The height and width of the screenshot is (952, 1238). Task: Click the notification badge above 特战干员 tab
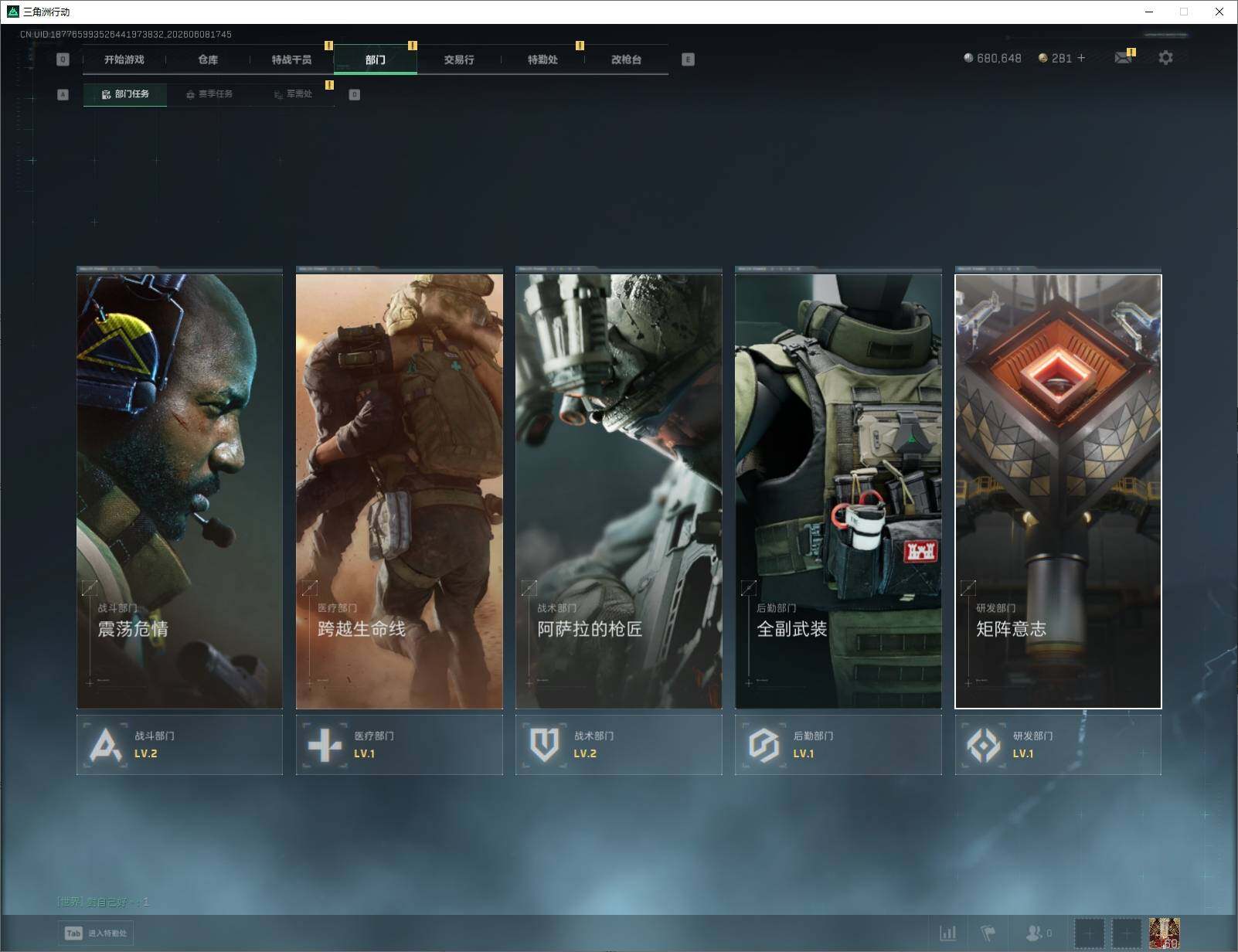tap(328, 46)
